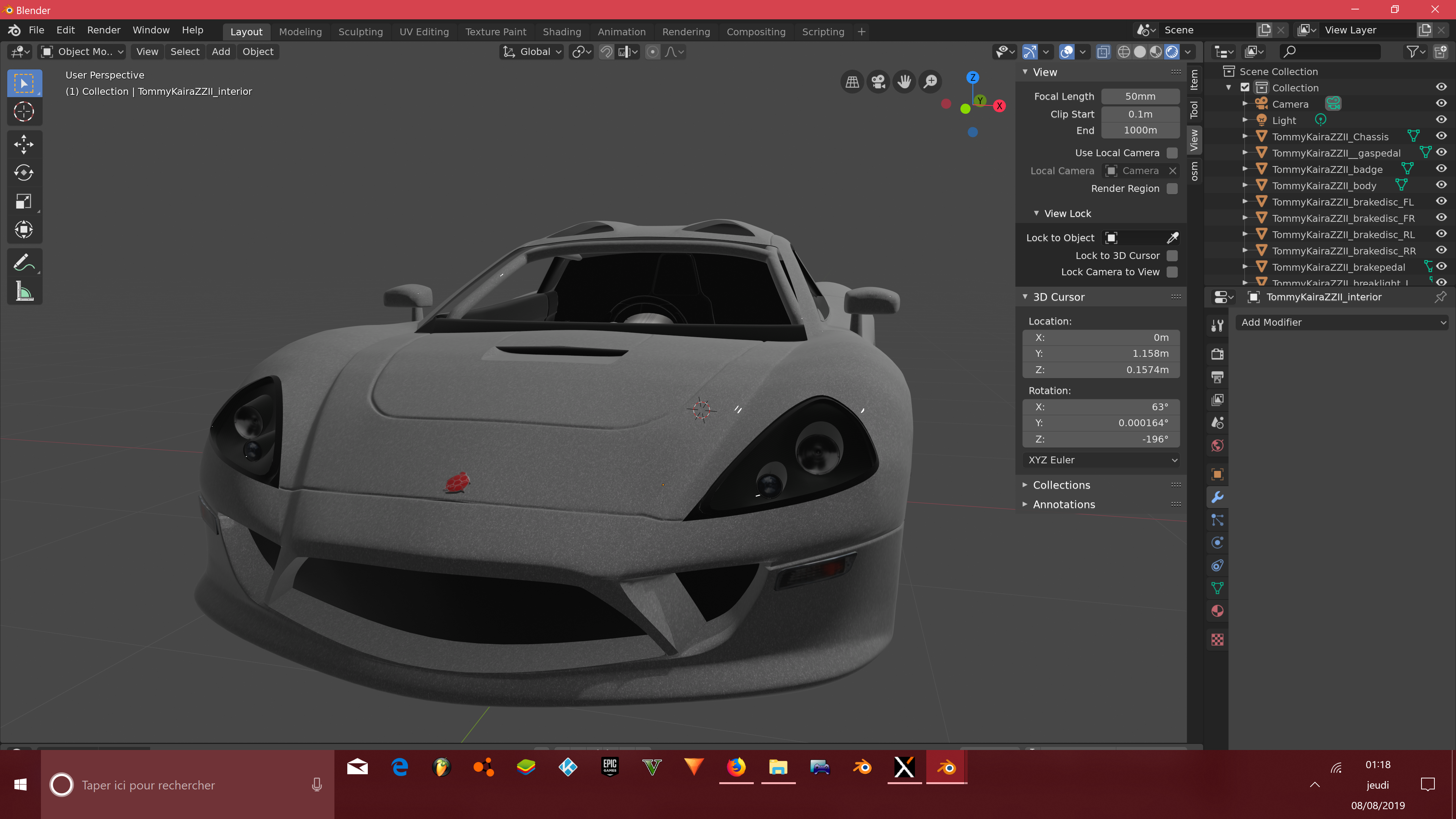
Task: Click the cursor Location Y field
Action: 1101,354
